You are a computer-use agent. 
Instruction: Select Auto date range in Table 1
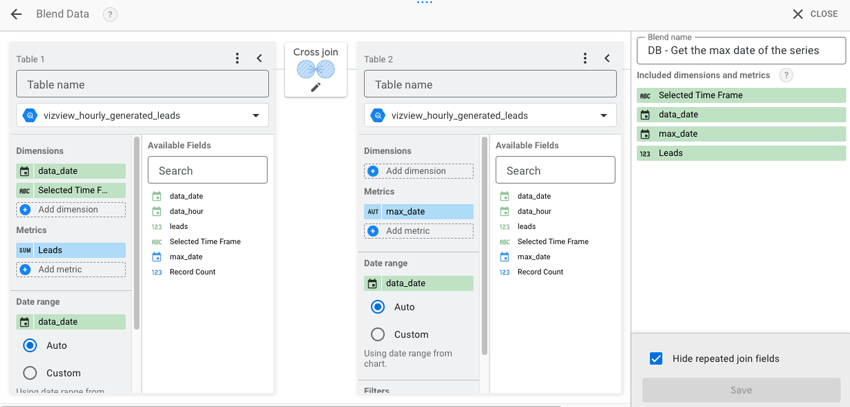point(30,345)
